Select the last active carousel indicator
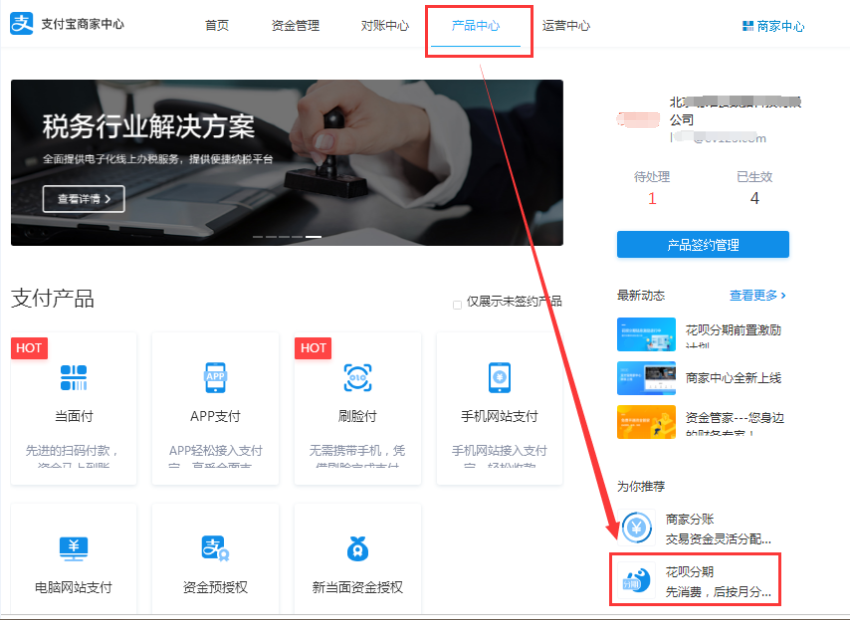 pyautogui.click(x=313, y=237)
